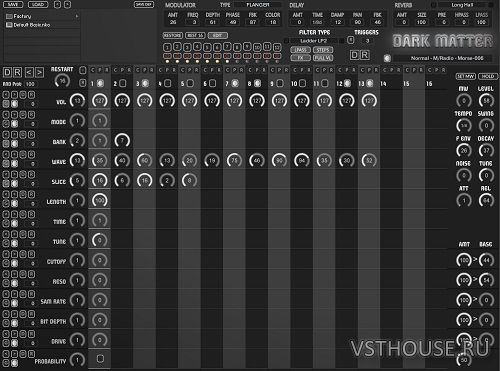This screenshot has width=500, height=371.
Task: Check the Probability box for step 1
Action: click(x=100, y=359)
